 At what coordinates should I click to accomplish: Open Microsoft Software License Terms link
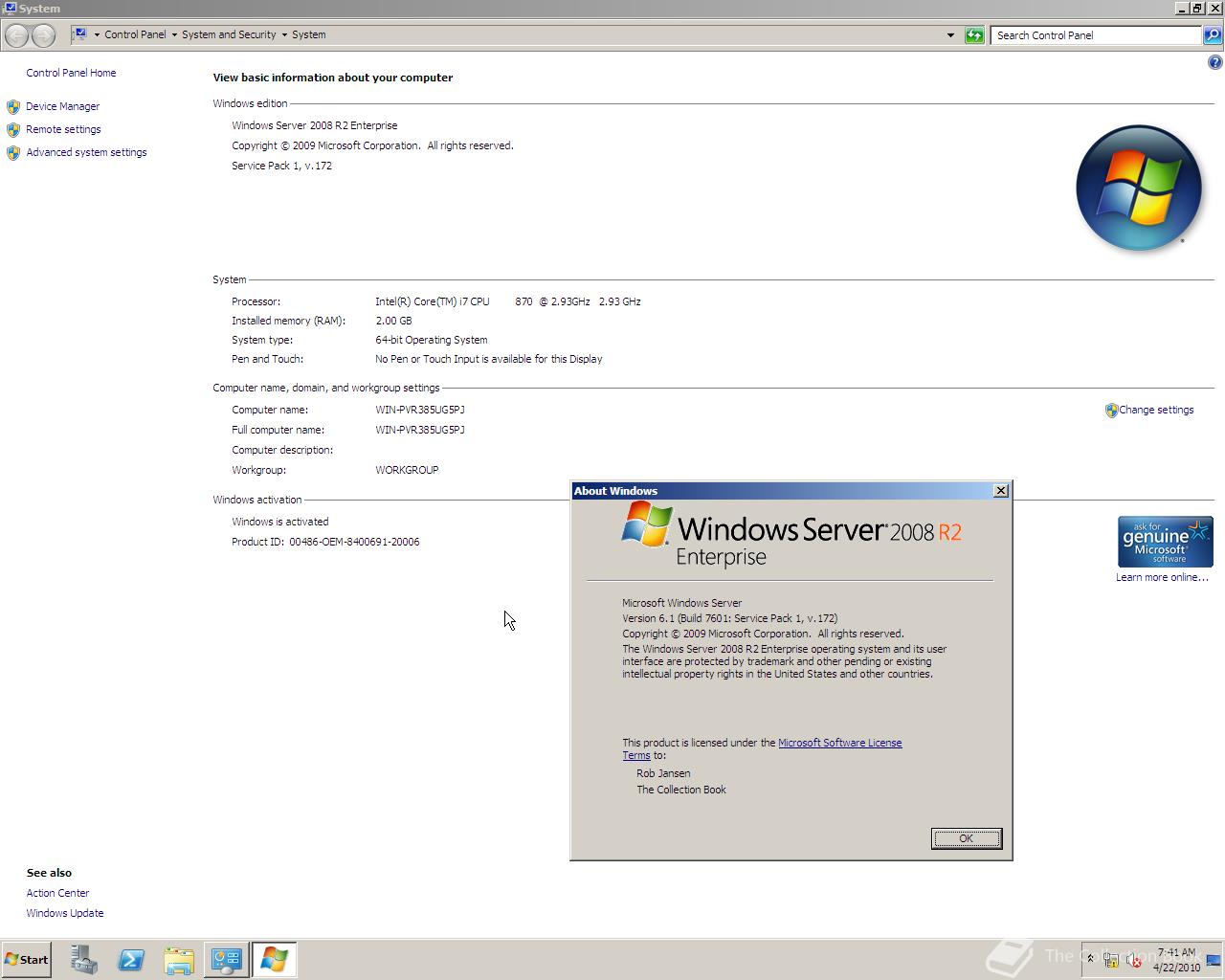pyautogui.click(x=839, y=743)
